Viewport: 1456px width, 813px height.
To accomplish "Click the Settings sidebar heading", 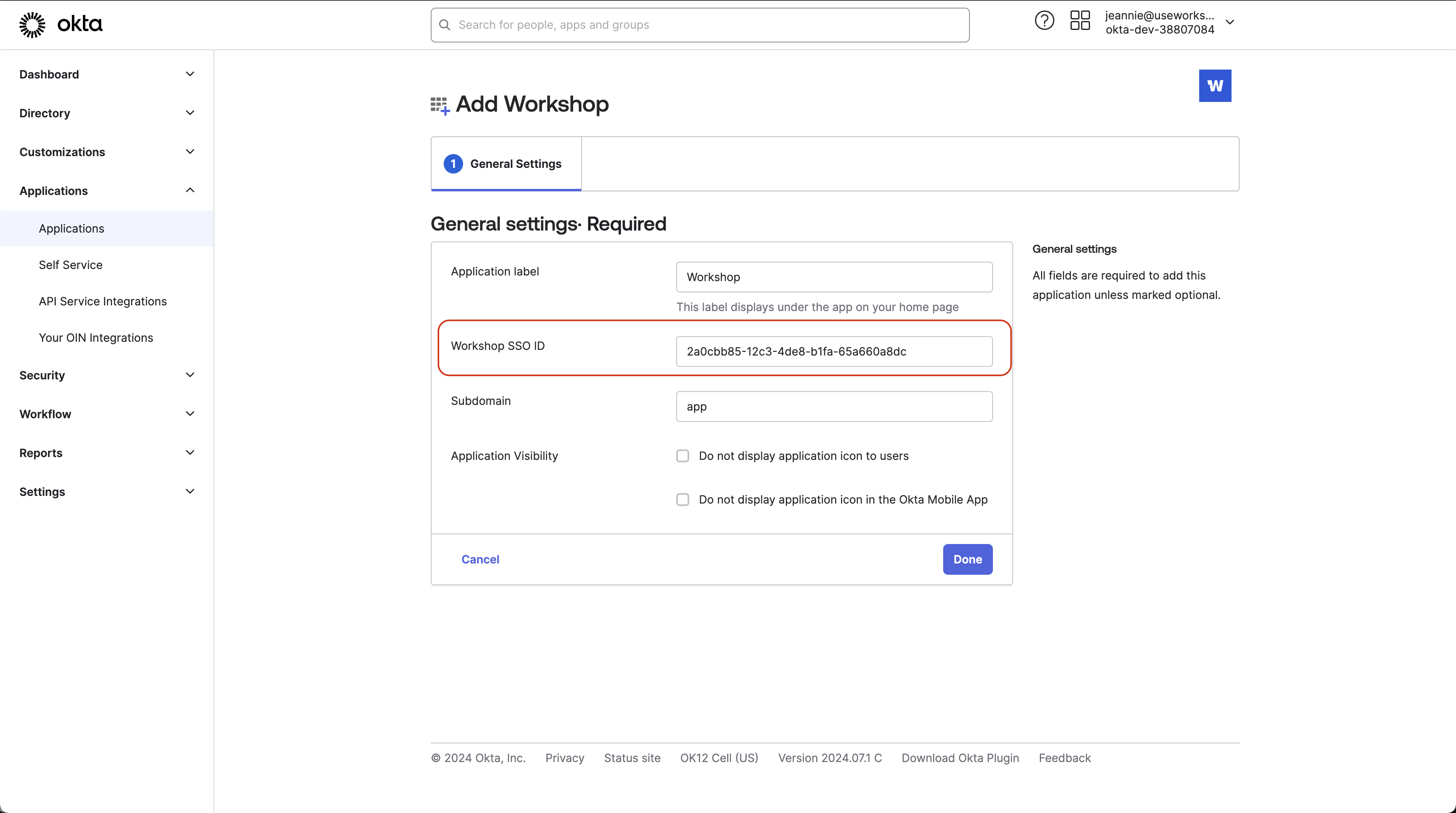I will click(42, 491).
